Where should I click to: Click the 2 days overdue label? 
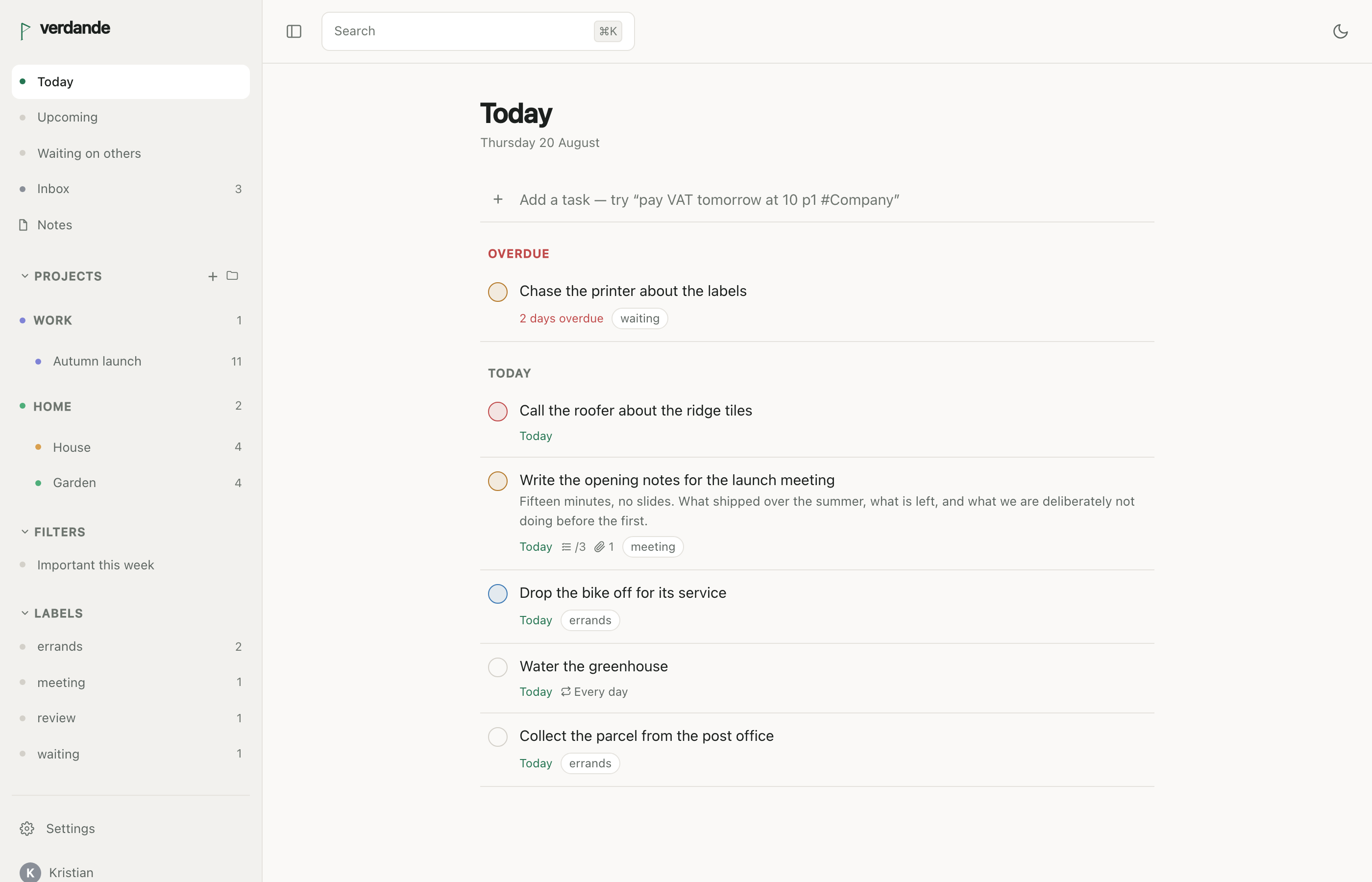point(561,318)
